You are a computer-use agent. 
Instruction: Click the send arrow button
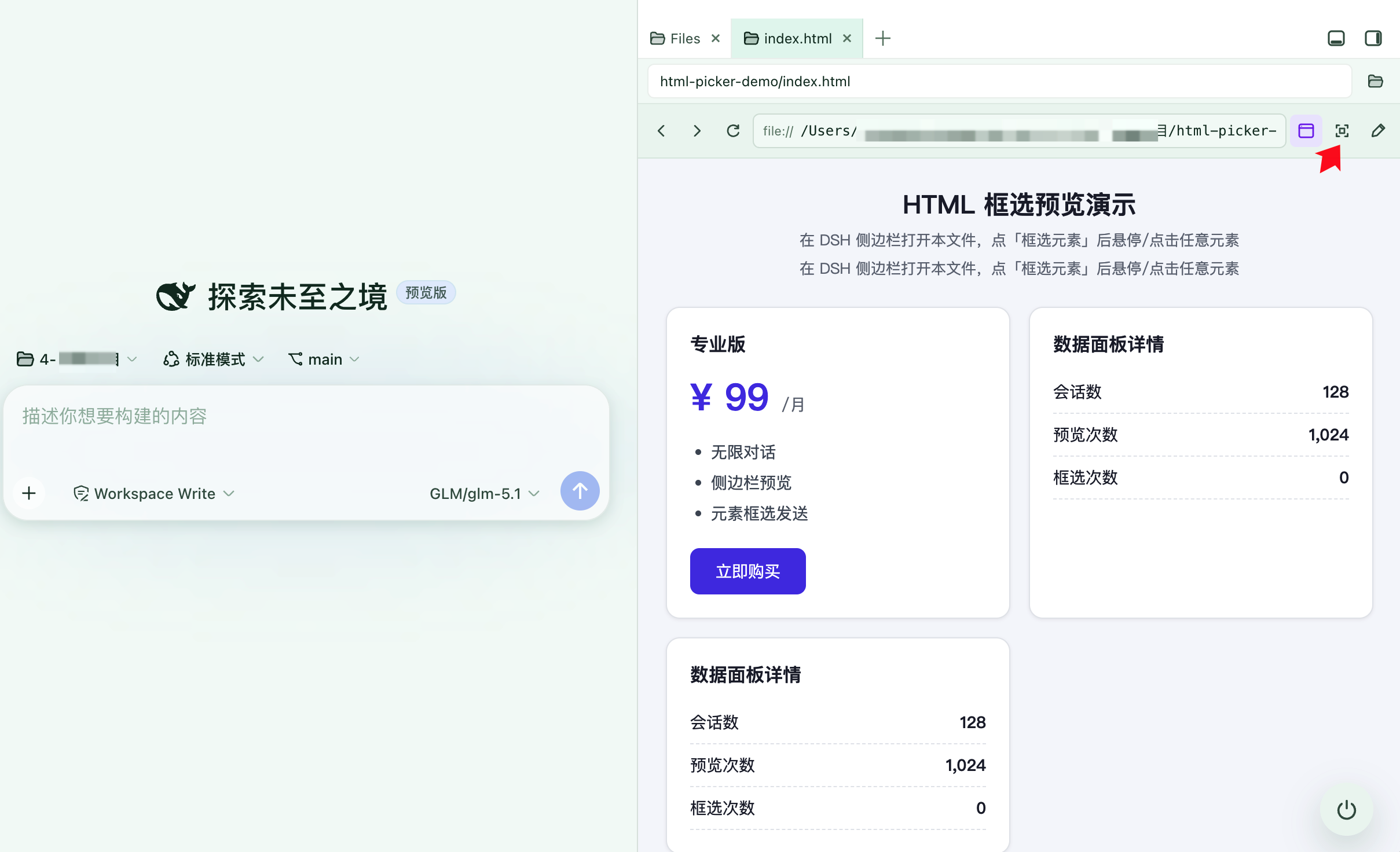coord(580,491)
